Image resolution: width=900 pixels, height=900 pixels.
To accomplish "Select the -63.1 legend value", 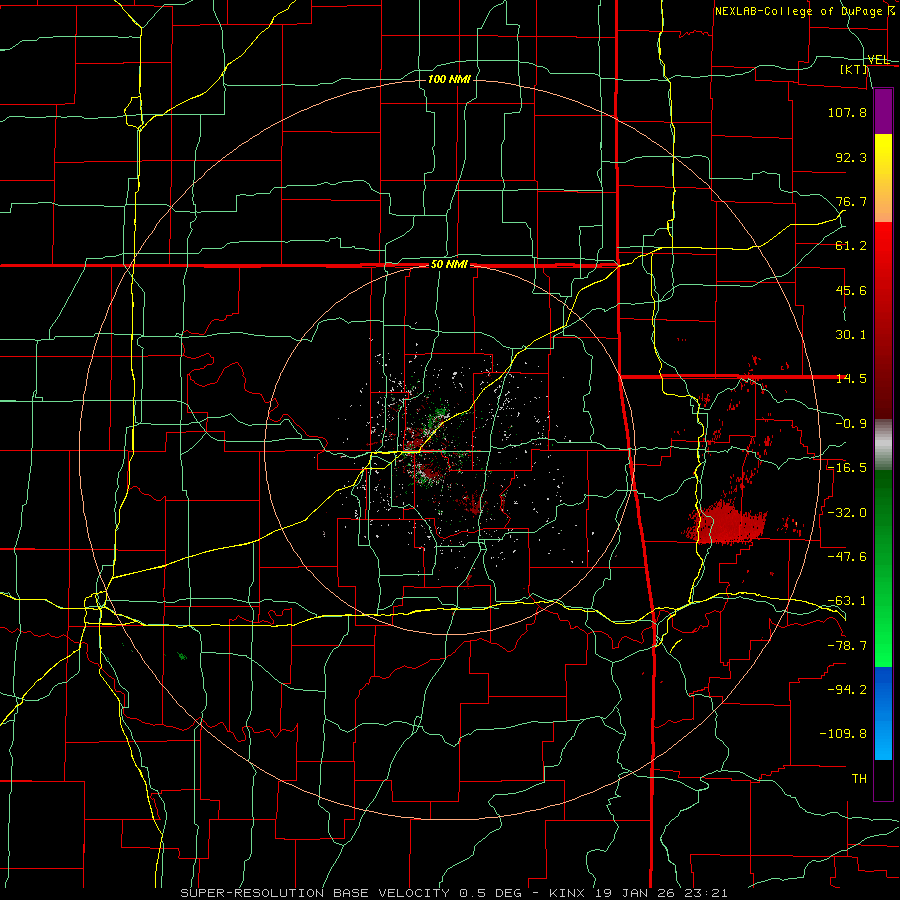I will (x=847, y=601).
